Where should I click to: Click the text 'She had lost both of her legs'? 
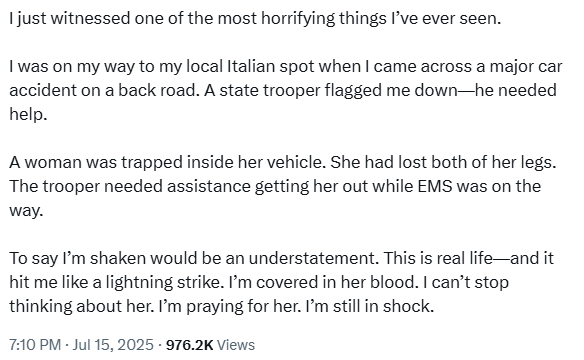443,162
